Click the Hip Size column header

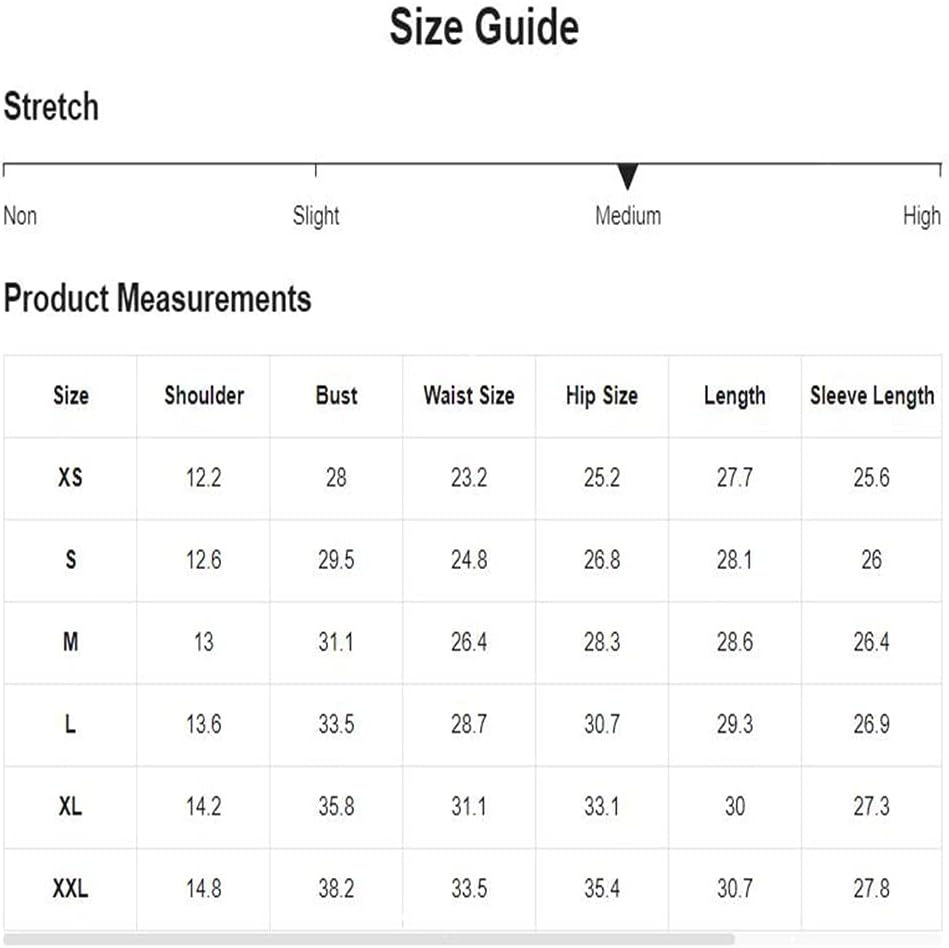pos(602,396)
